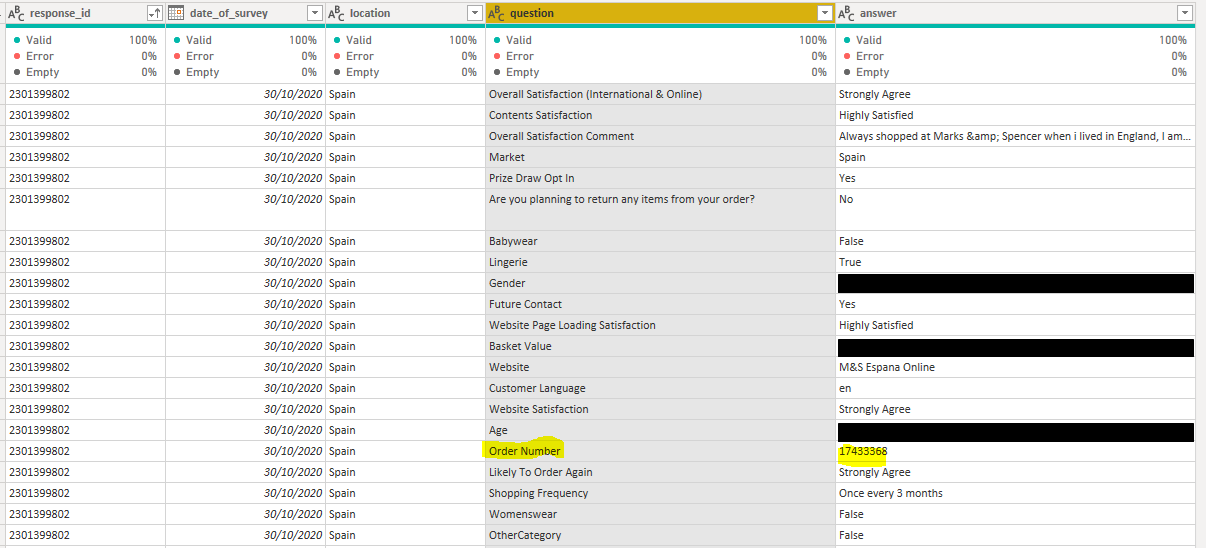
Task: Open the response_id column sort/filter dropdown
Action: (154, 13)
